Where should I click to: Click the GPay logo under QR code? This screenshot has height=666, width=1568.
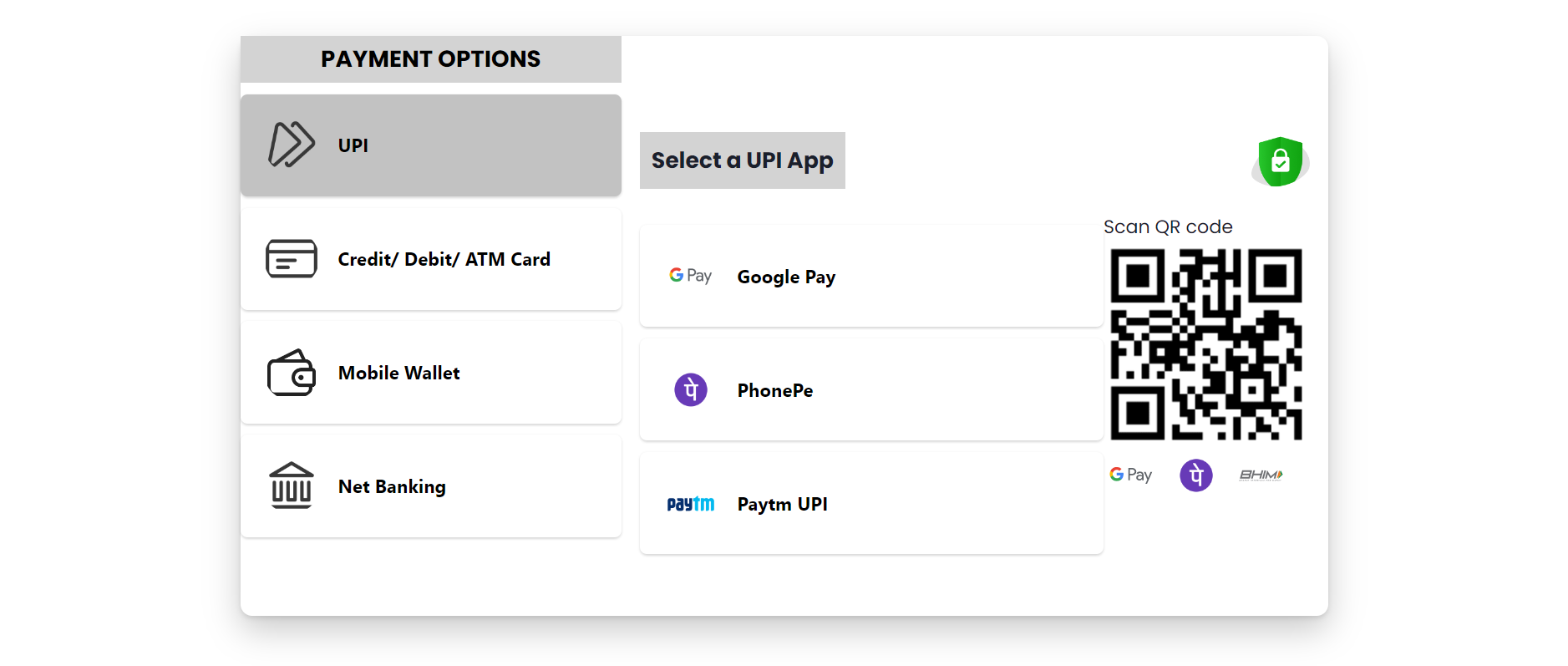tap(1130, 475)
